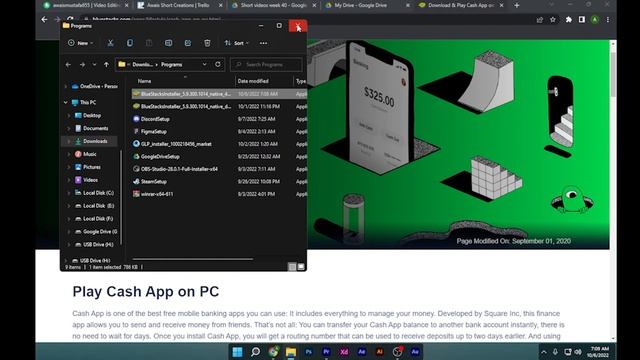Click the volume icon in system tray
The height and width of the screenshot is (360, 640).
(x=578, y=352)
